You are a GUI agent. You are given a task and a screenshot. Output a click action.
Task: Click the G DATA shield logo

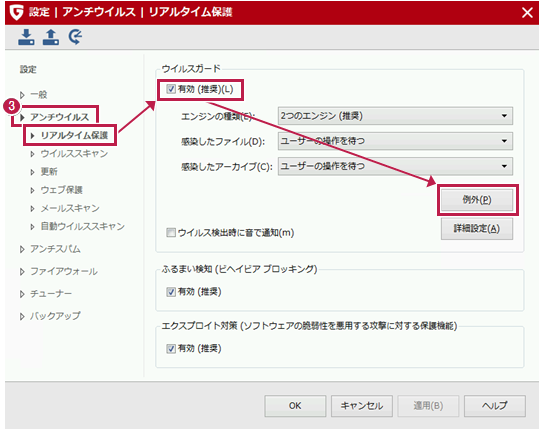point(16,12)
